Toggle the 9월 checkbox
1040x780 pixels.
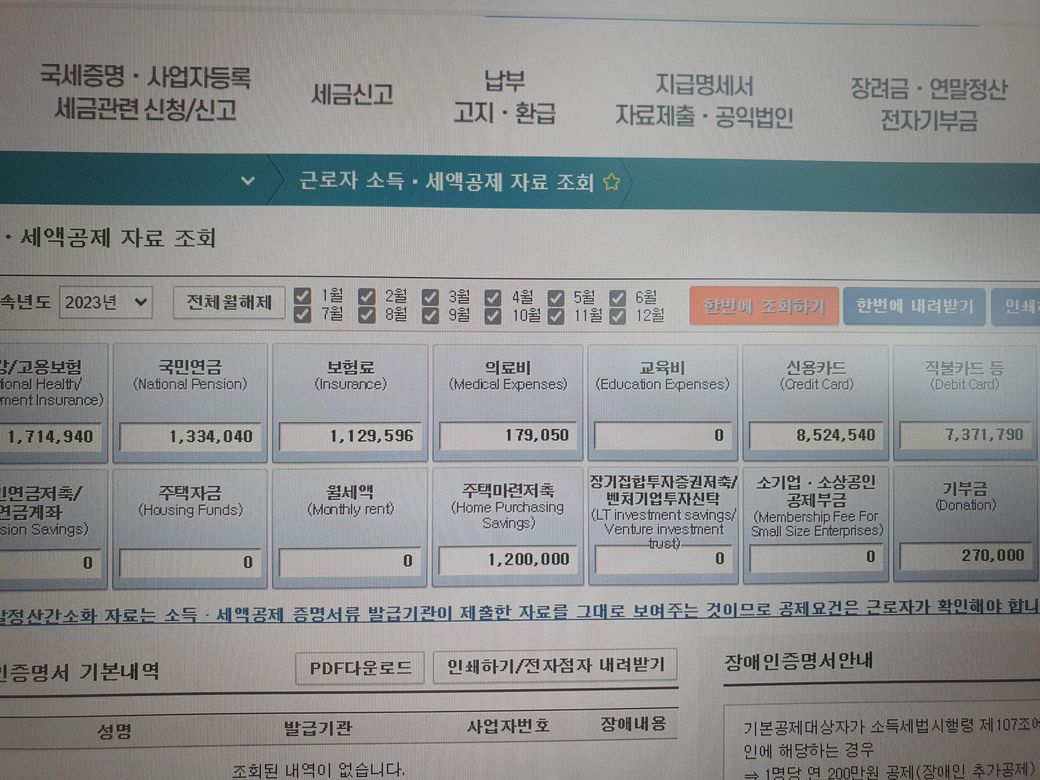point(430,316)
